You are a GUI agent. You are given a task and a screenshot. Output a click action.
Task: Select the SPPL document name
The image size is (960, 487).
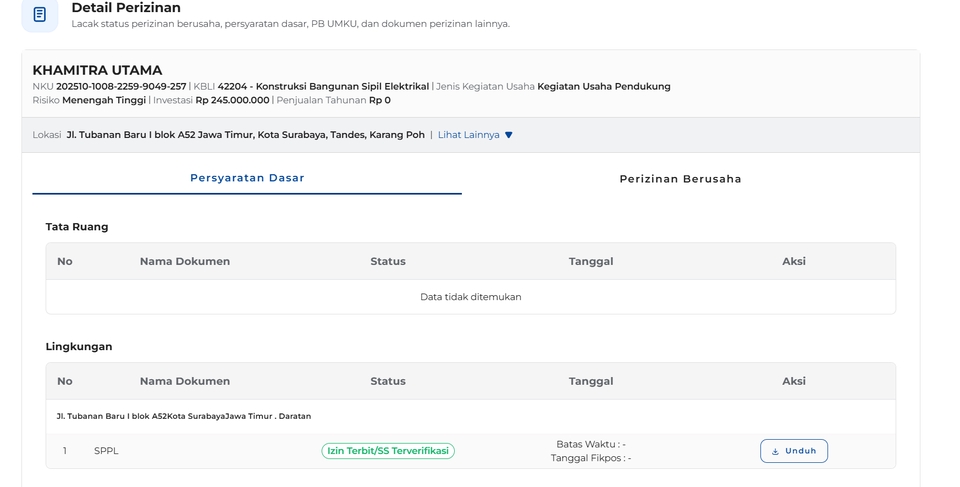coord(106,451)
